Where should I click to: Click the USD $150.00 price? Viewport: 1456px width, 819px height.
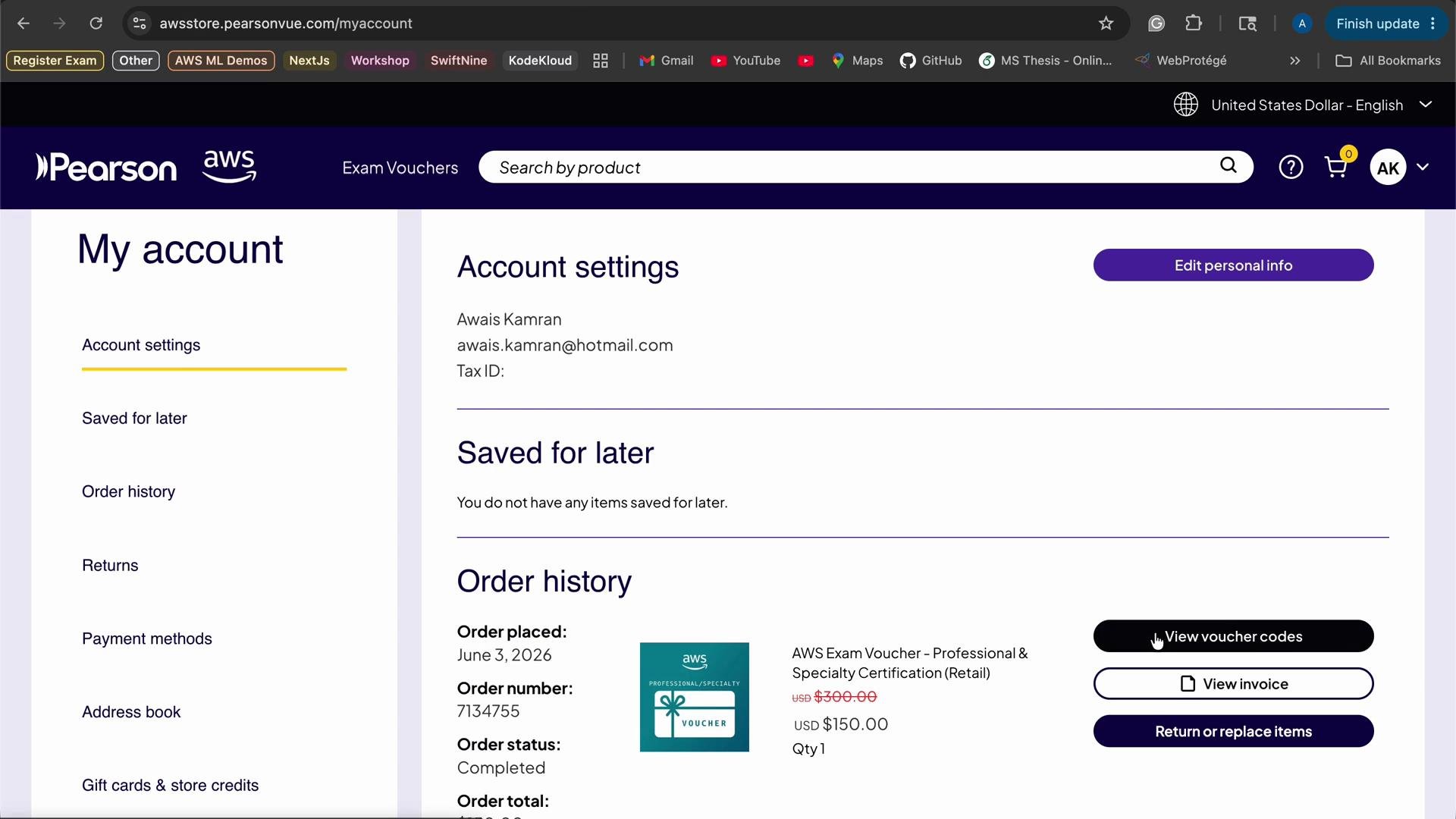click(841, 725)
